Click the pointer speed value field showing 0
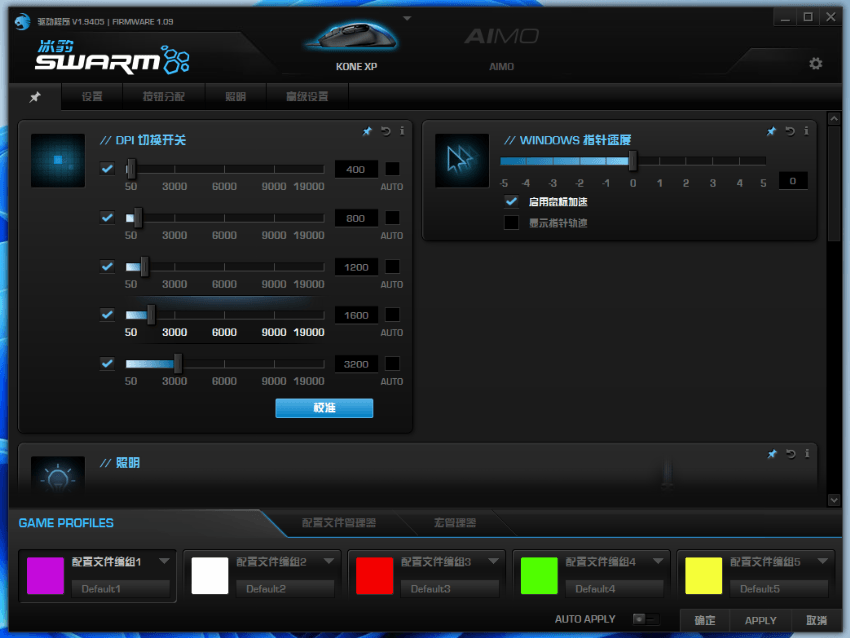 [793, 181]
